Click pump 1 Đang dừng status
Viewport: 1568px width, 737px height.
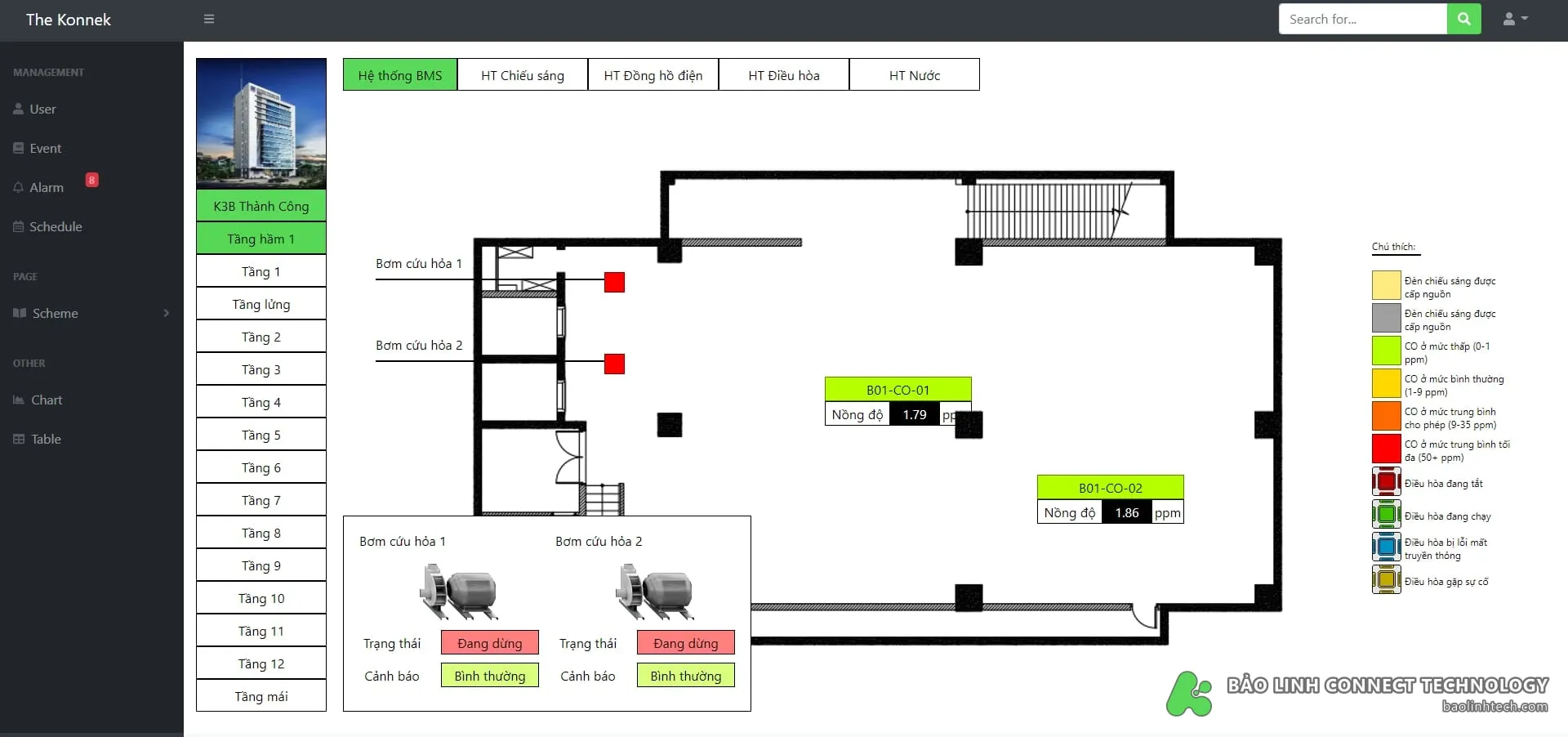coord(490,643)
